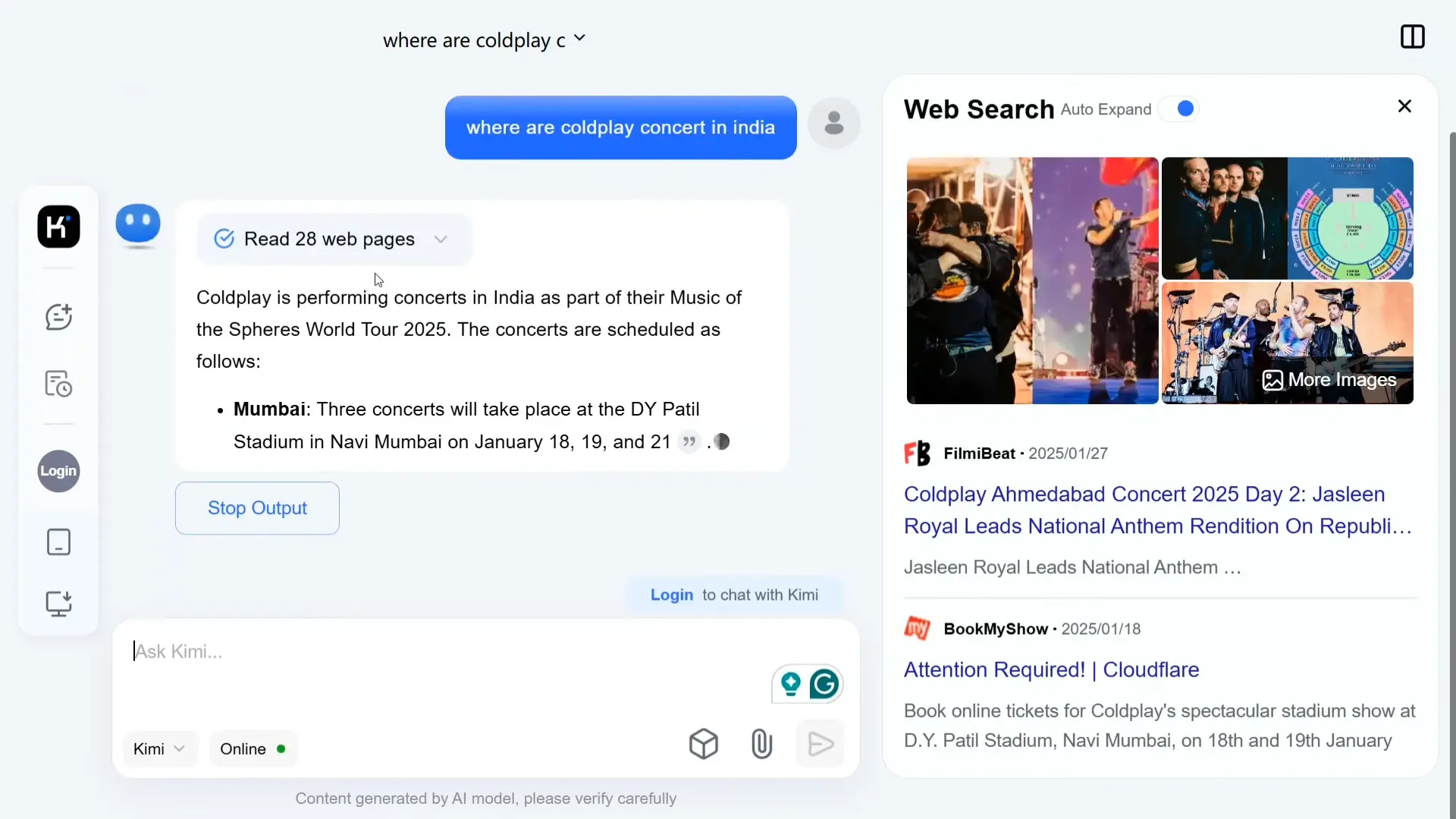The width and height of the screenshot is (1456, 819).
Task: Toggle the split panel layout icon
Action: point(1412,36)
